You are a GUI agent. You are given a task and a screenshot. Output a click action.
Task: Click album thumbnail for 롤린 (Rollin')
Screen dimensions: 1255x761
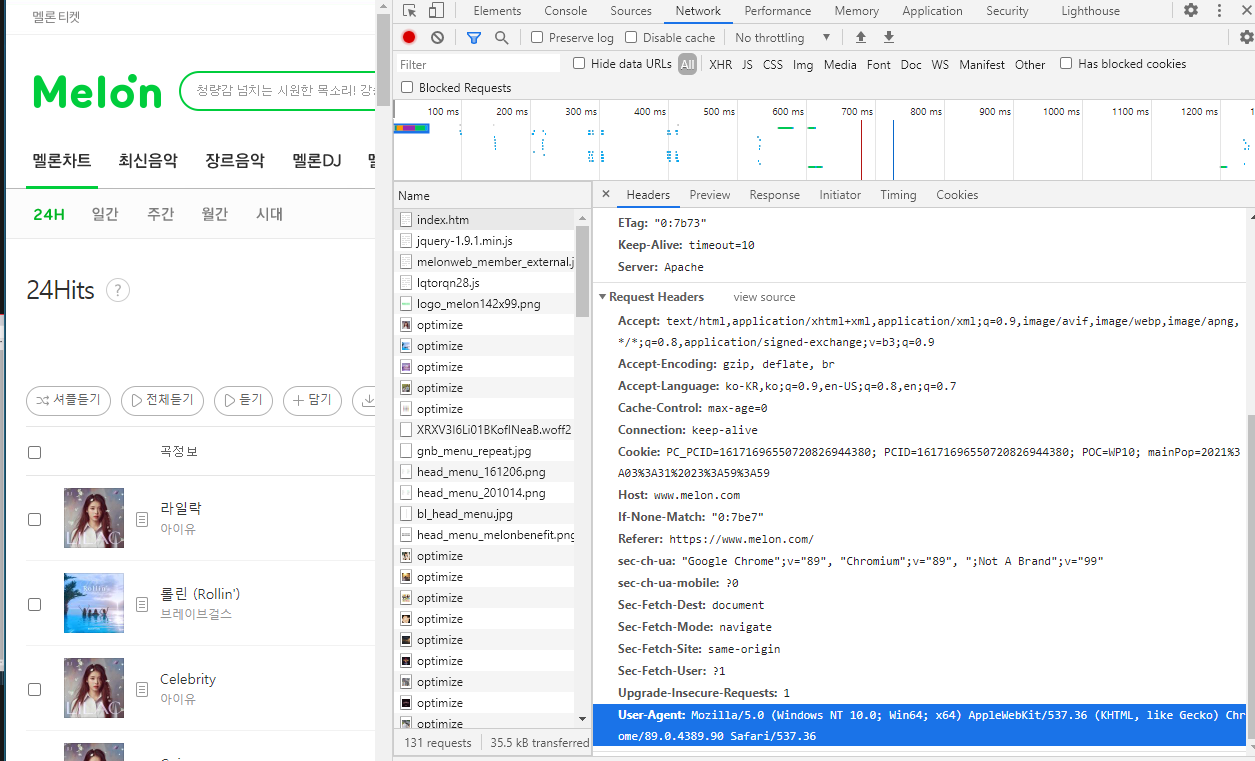coord(94,603)
